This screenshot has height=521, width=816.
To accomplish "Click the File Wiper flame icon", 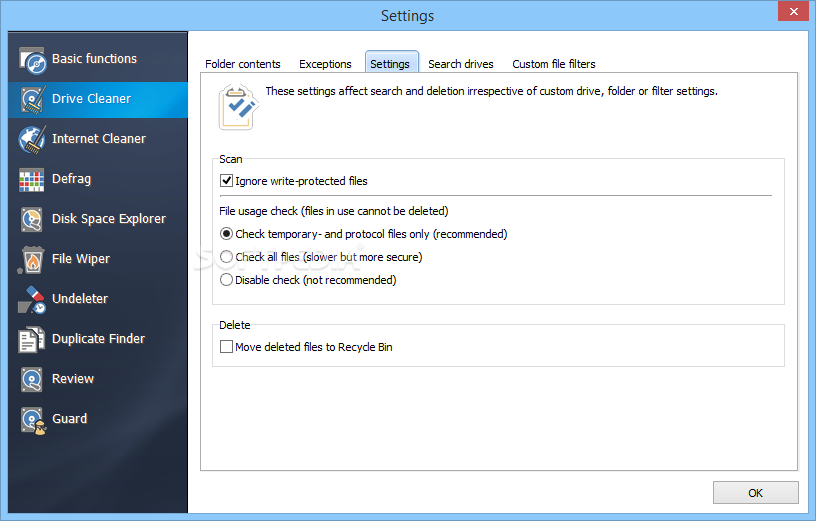I will [31, 260].
